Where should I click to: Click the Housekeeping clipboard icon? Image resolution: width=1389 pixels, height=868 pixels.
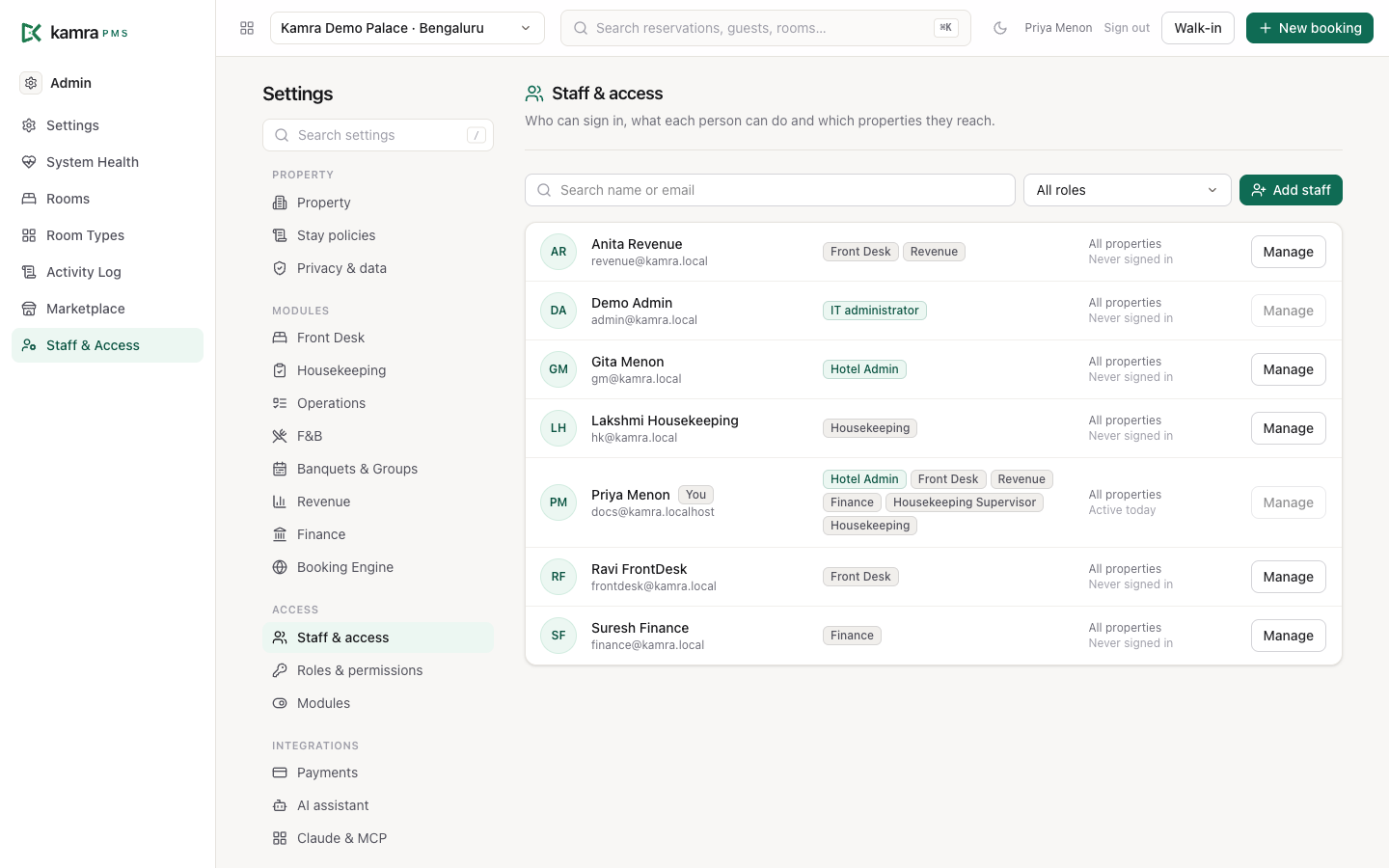[280, 370]
